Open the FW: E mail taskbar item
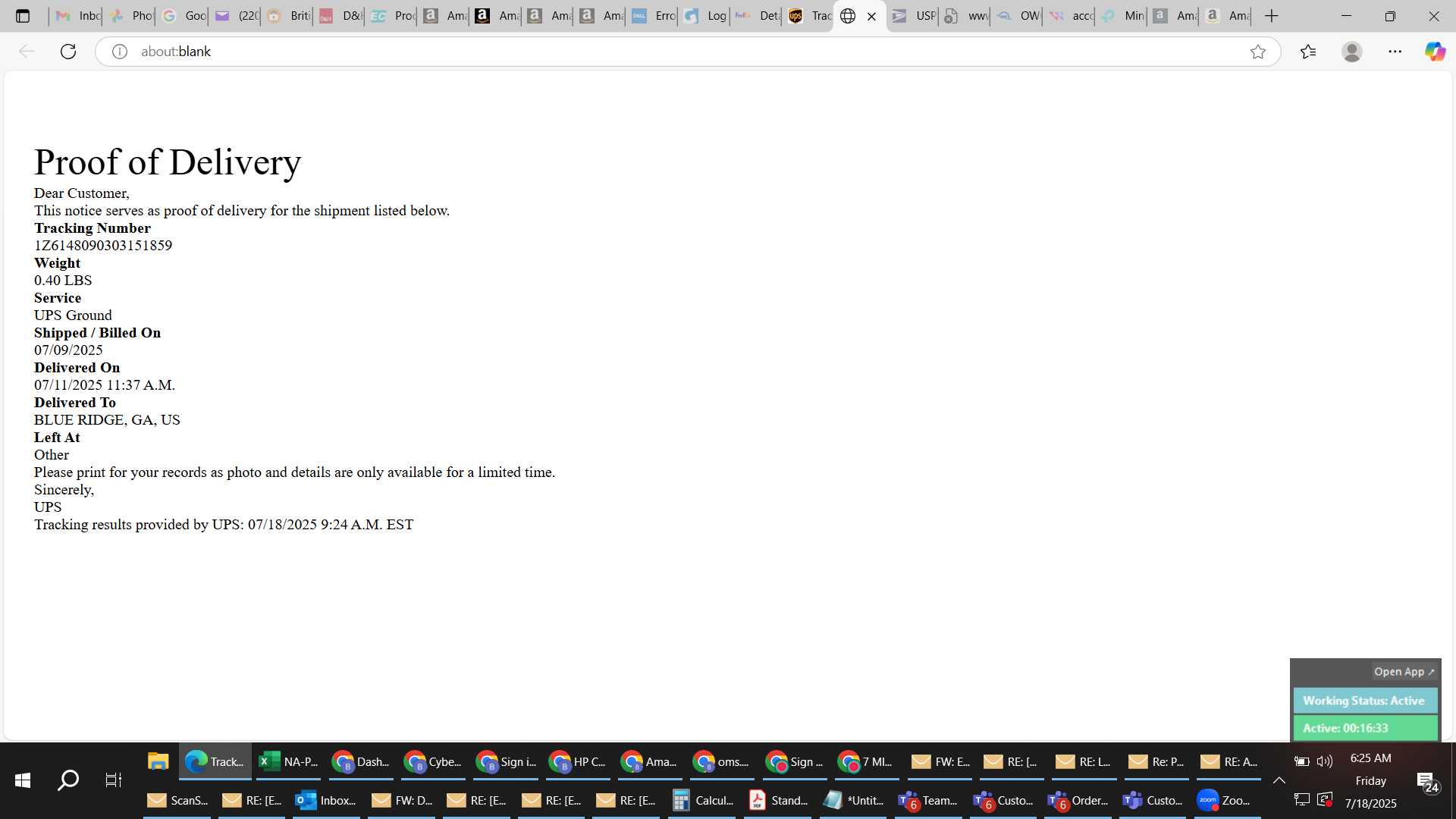 click(x=941, y=761)
